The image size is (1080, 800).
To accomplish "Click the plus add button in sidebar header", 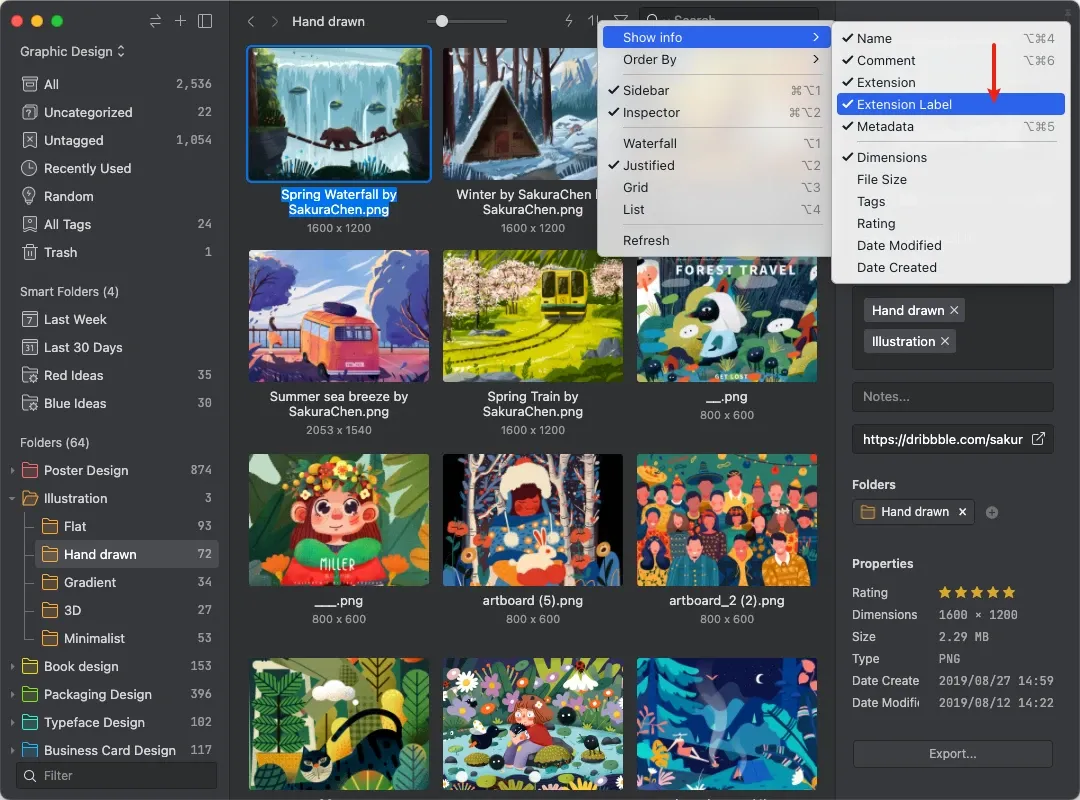I will (x=180, y=21).
